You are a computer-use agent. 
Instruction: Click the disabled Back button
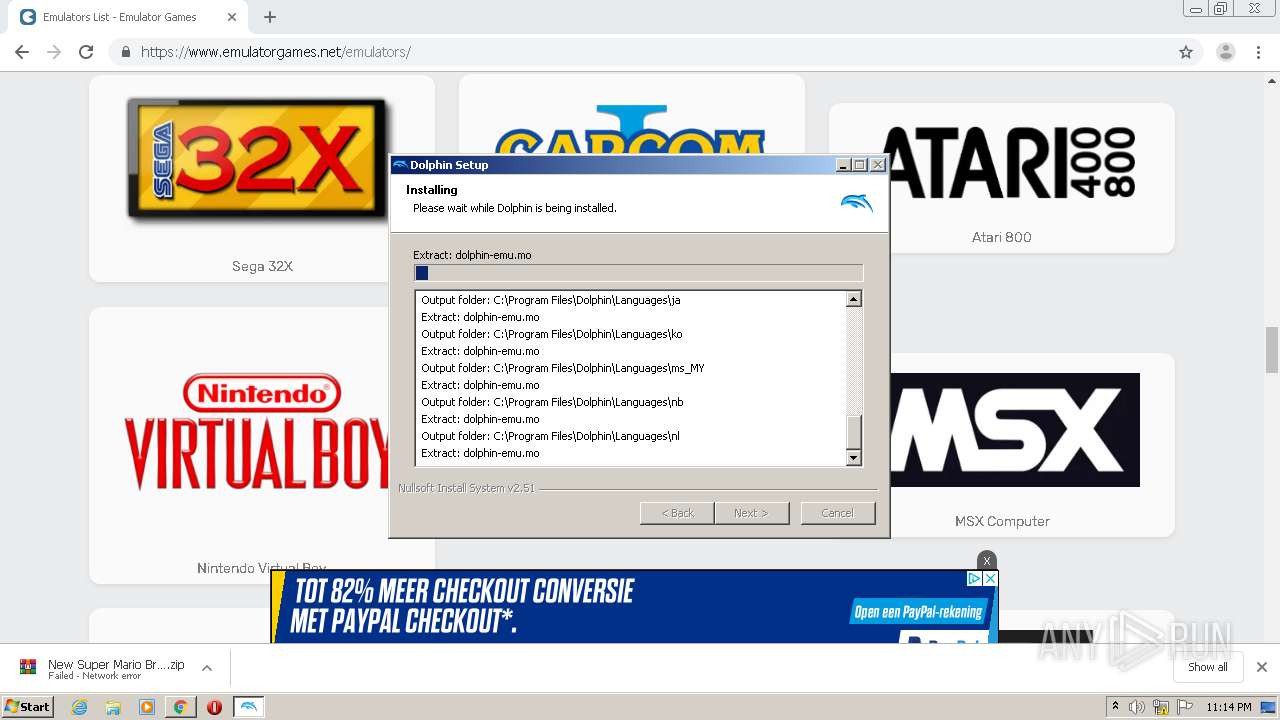point(677,513)
